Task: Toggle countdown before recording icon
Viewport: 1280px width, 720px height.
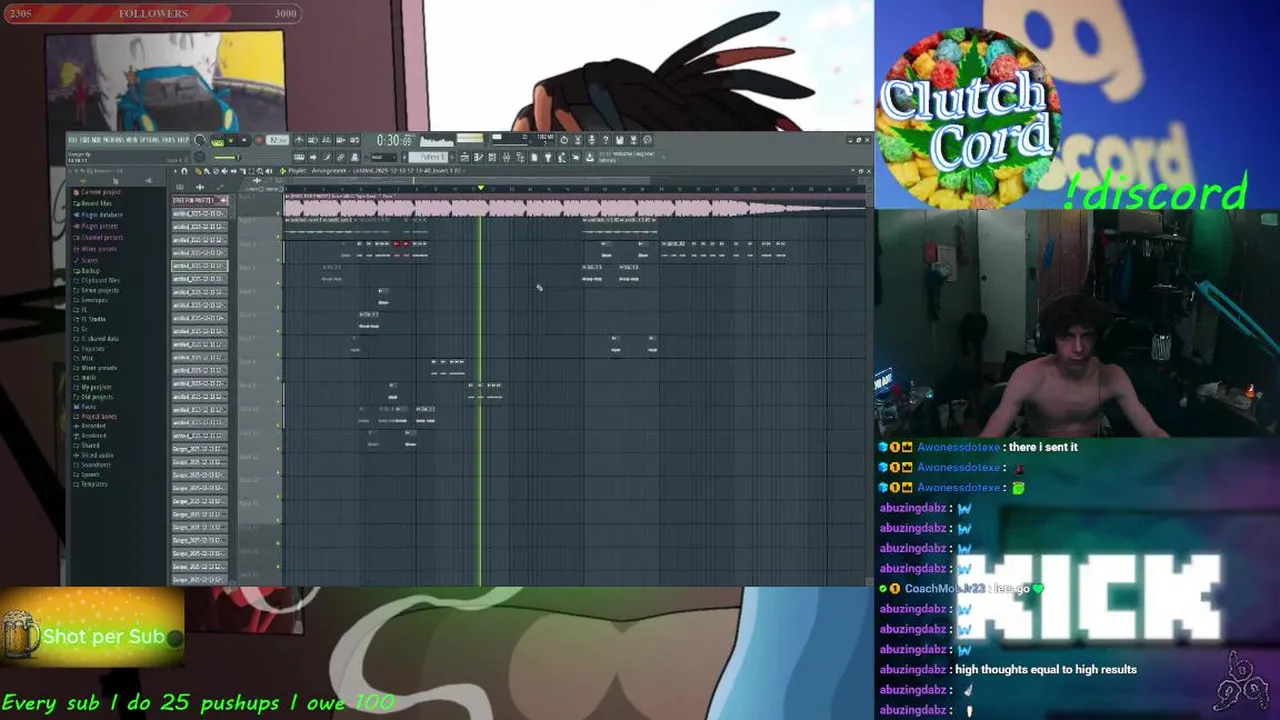Action: tap(326, 140)
